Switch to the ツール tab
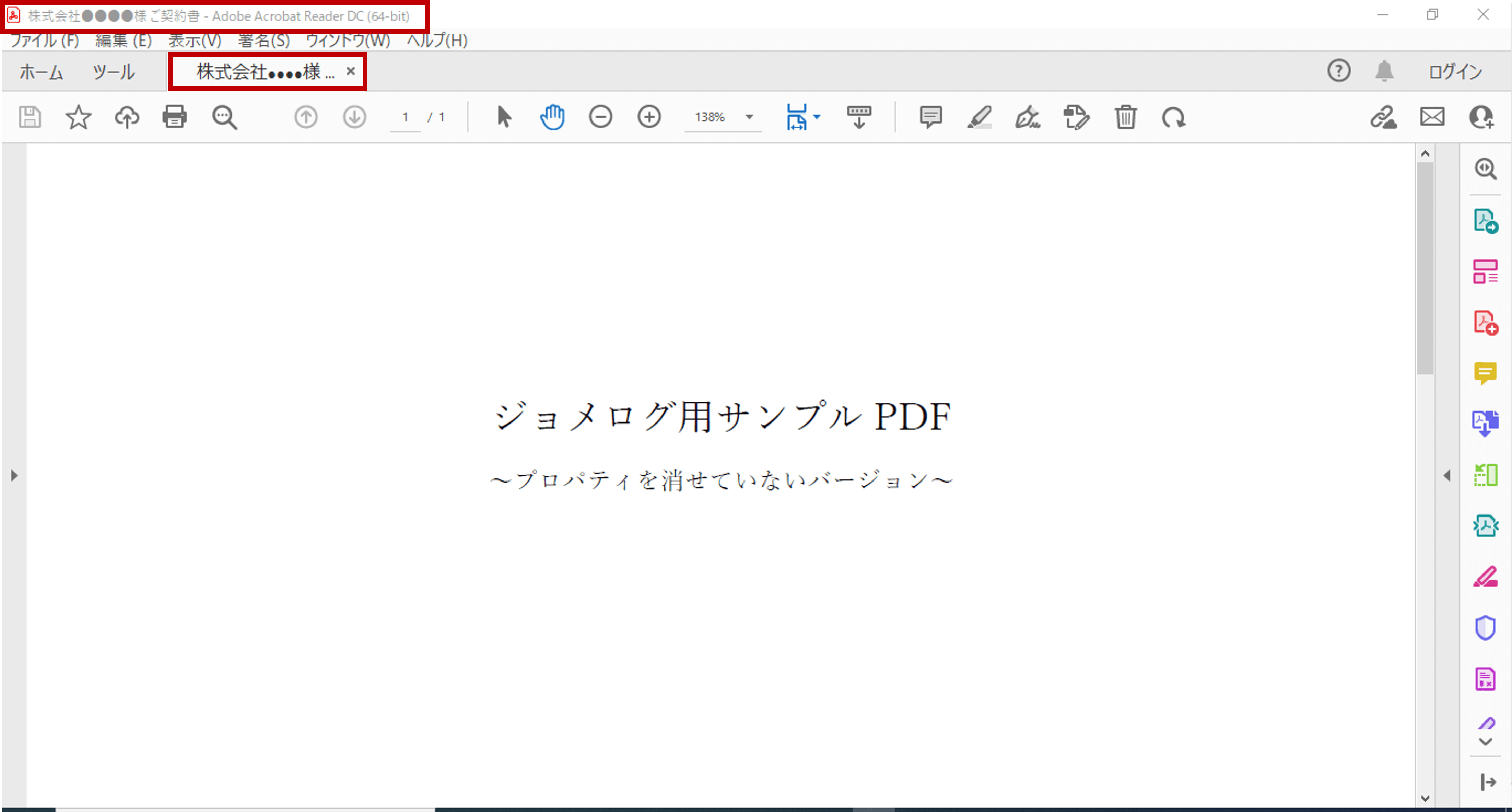Viewport: 1512px width, 812px height. pos(114,72)
